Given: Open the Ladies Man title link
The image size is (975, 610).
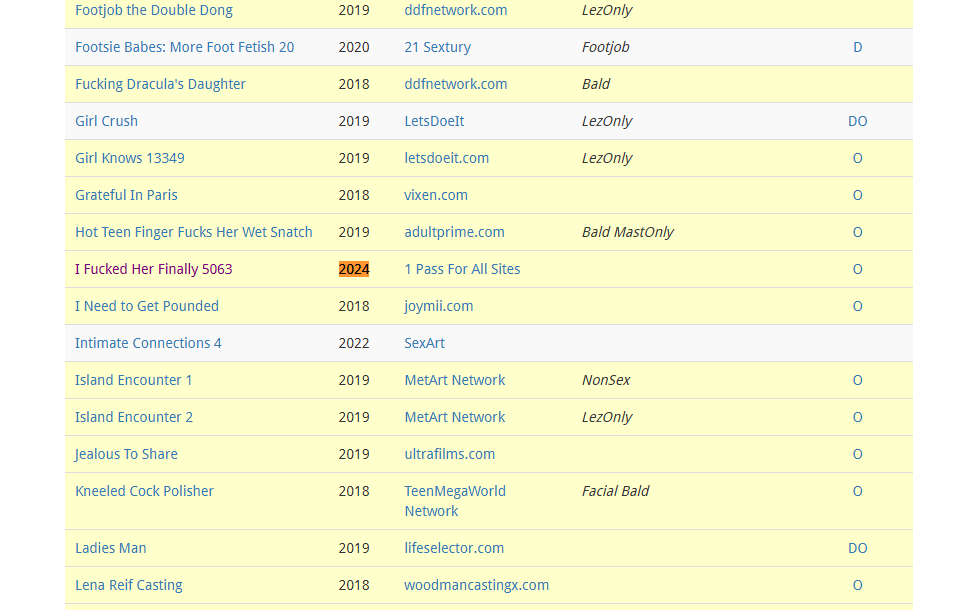Looking at the screenshot, I should pos(111,548).
